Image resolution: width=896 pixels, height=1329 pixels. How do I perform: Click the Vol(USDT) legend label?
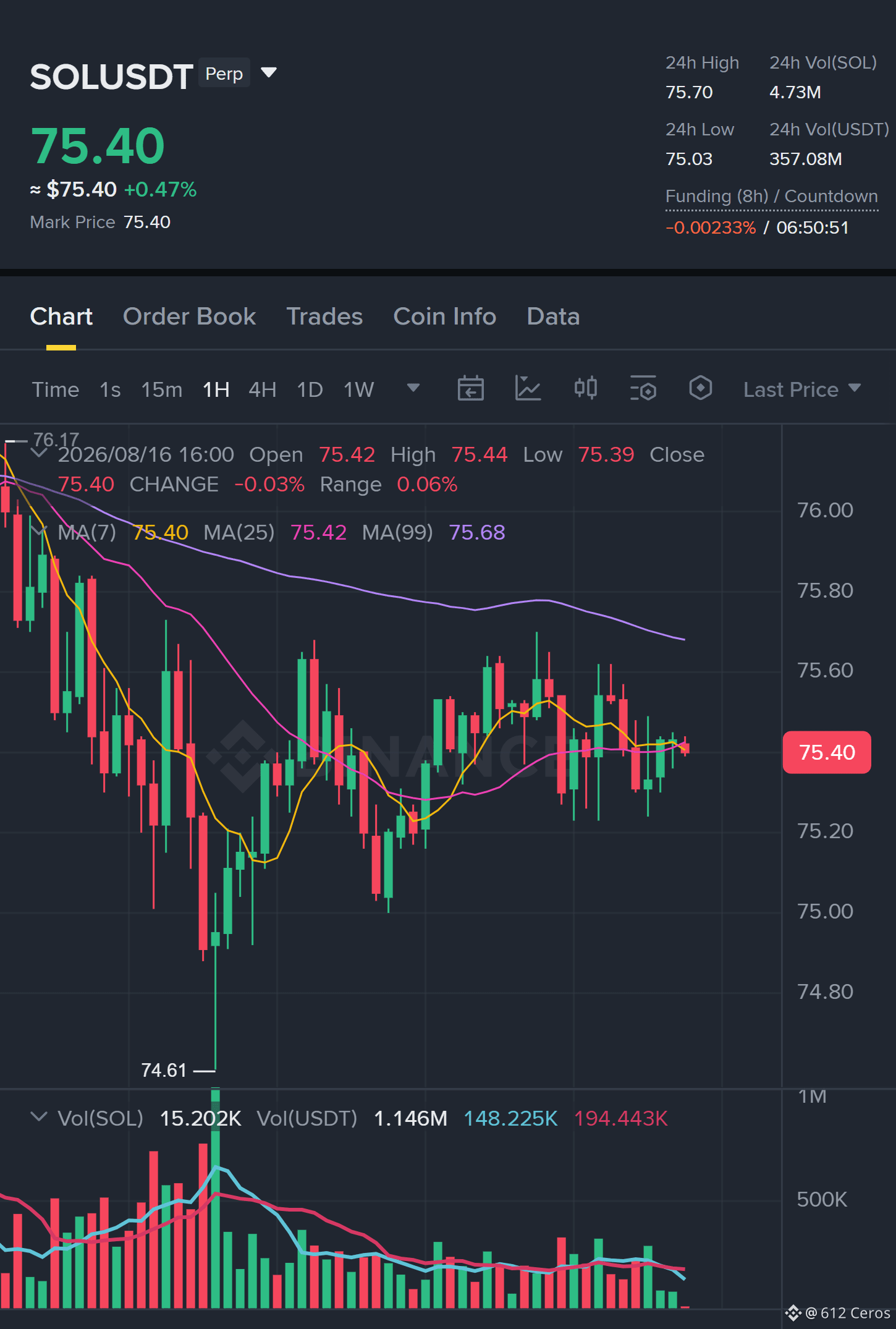[307, 1118]
